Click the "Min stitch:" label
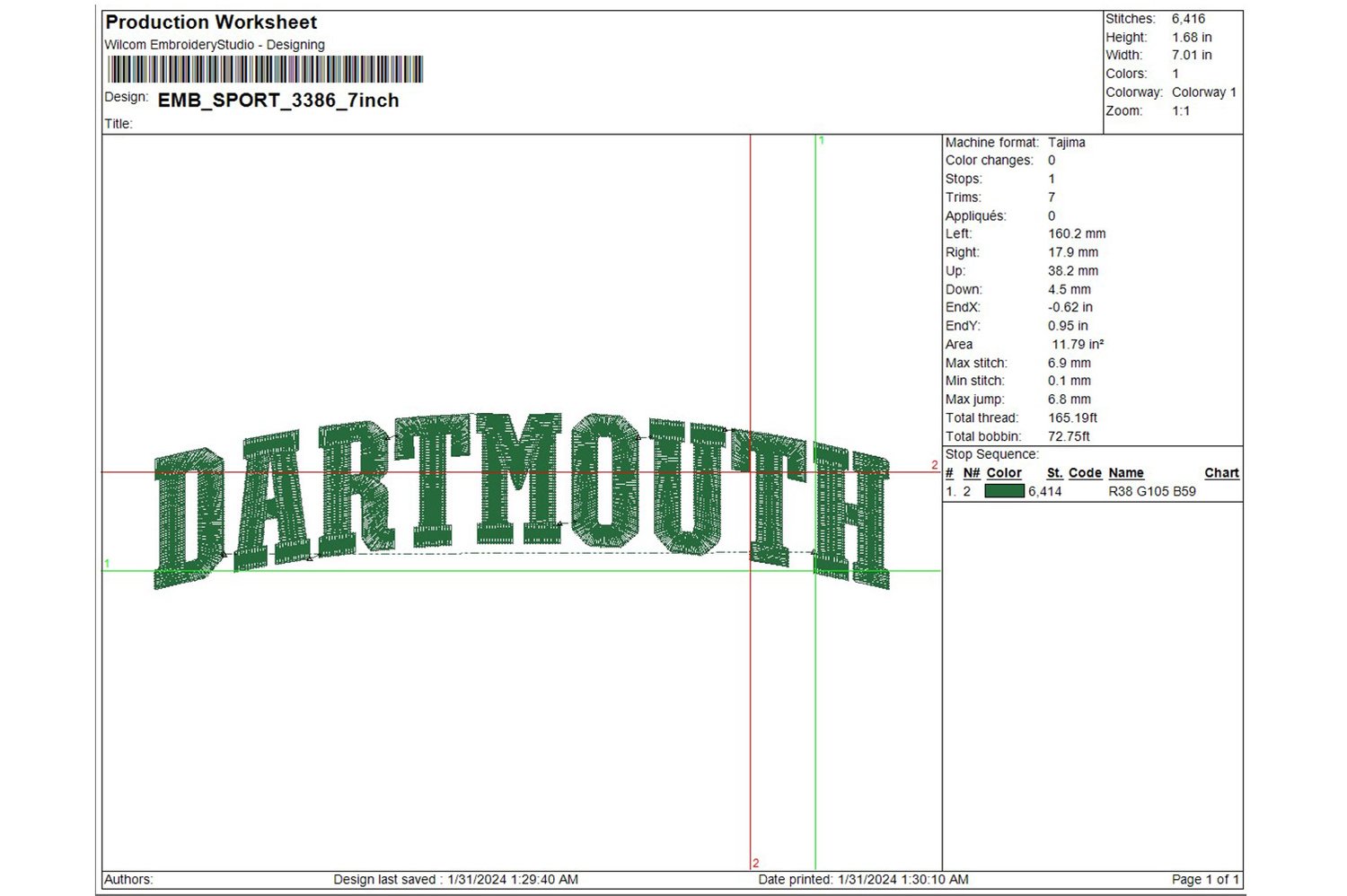 point(975,381)
